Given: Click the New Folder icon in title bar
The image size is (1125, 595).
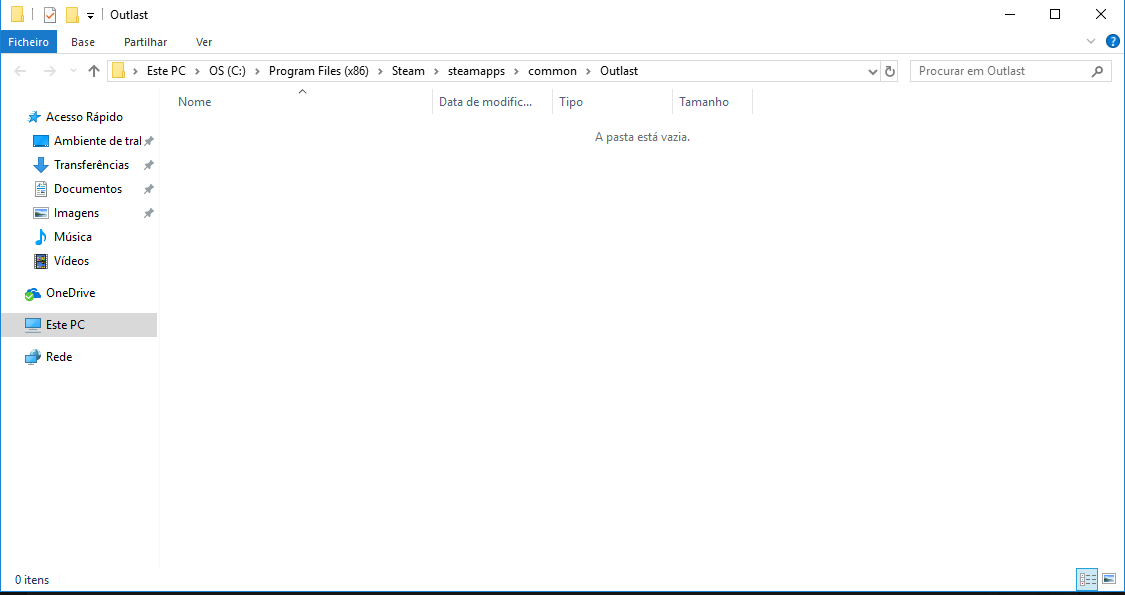Looking at the screenshot, I should click(72, 15).
